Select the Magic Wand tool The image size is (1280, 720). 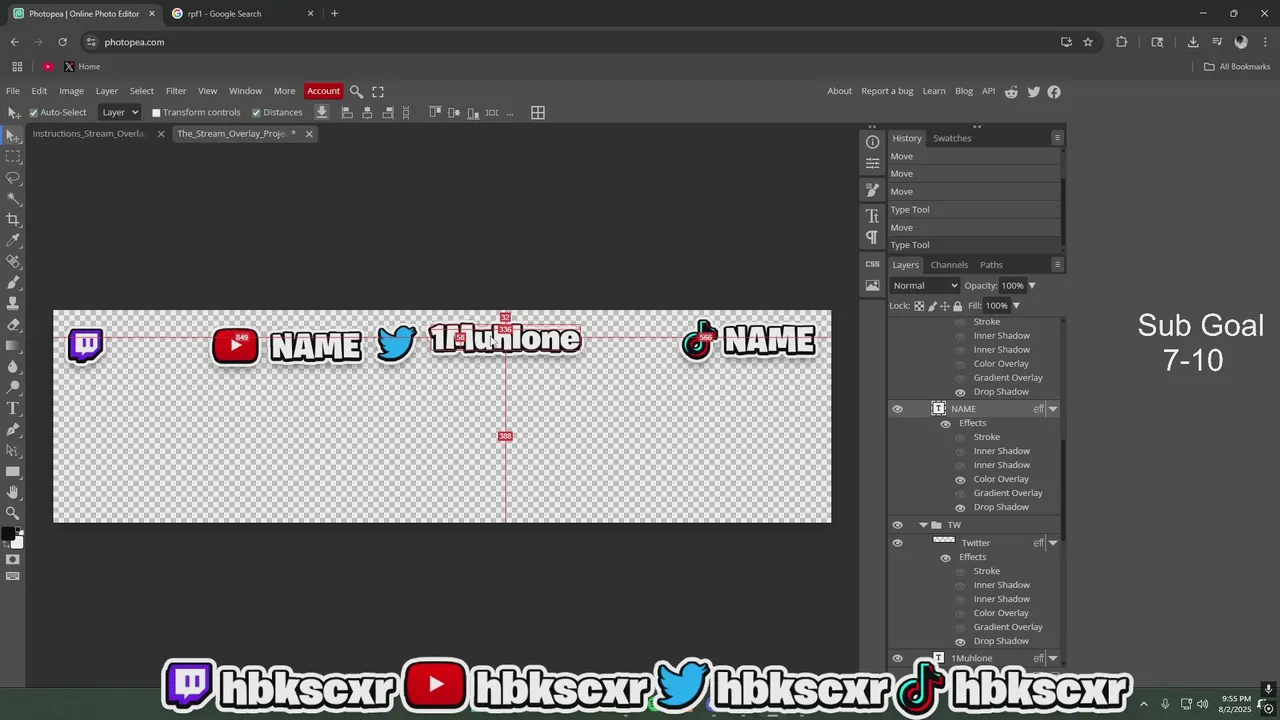[x=13, y=198]
